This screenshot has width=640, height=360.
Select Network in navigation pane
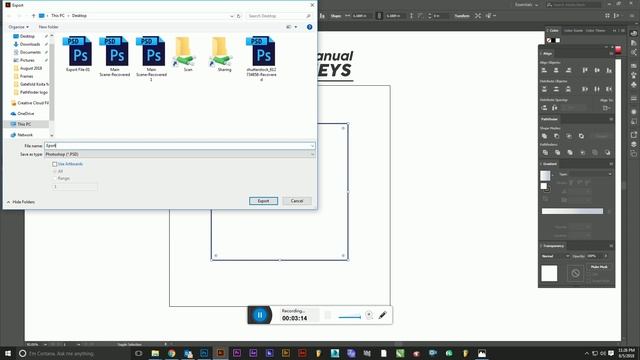point(25,135)
